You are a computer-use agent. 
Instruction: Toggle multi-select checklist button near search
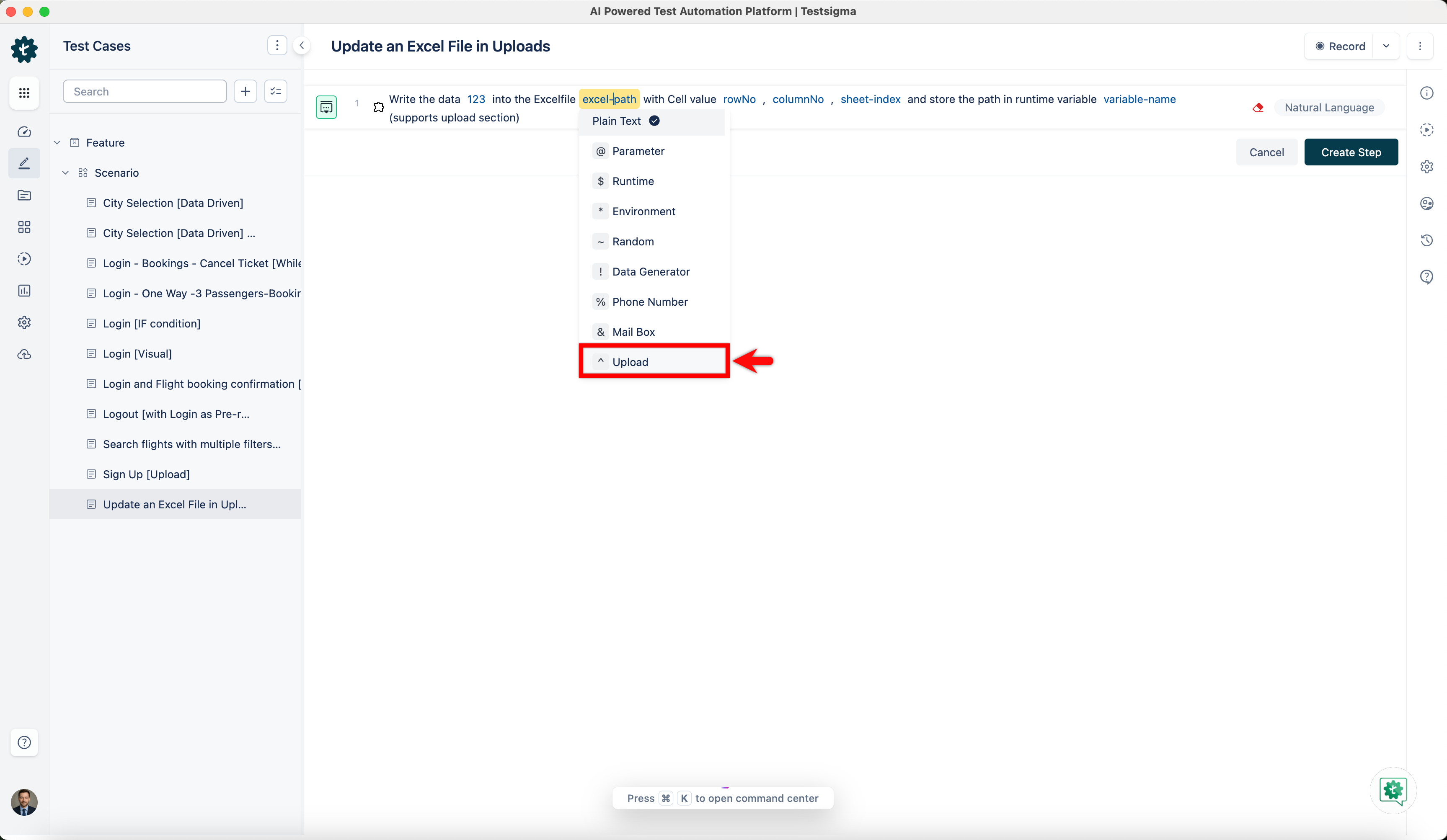[276, 91]
